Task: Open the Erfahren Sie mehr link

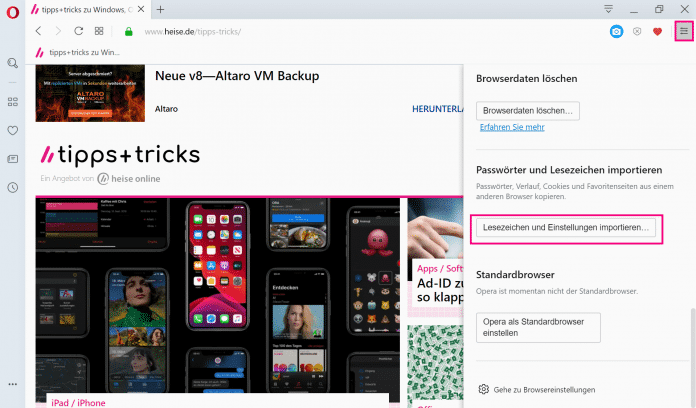Action: [x=511, y=128]
